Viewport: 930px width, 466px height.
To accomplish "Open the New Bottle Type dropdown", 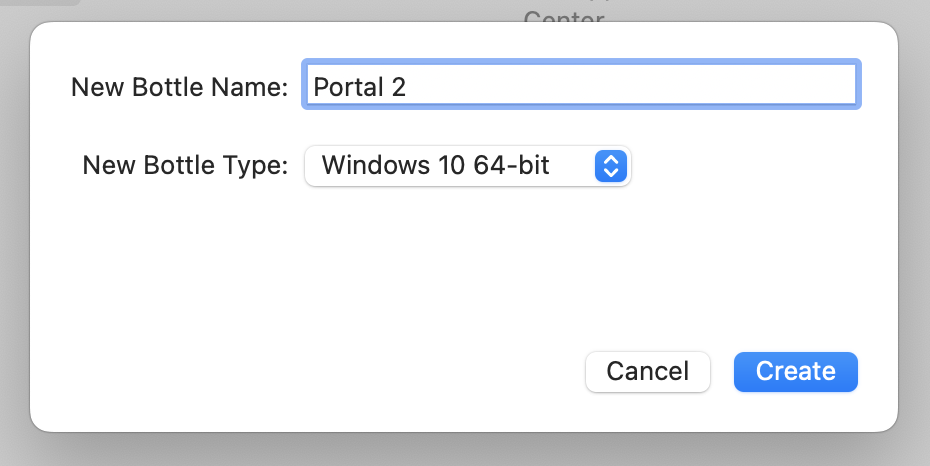I will 467,165.
